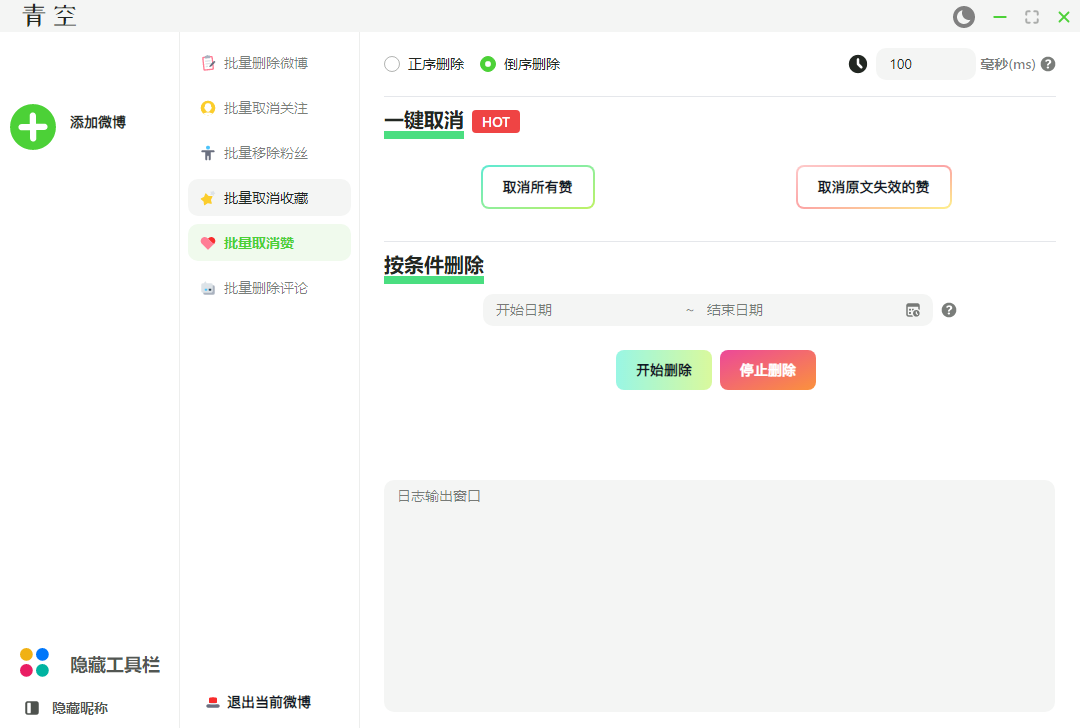This screenshot has width=1080, height=728.
Task: Click the 开始日期 start date field
Action: [580, 310]
